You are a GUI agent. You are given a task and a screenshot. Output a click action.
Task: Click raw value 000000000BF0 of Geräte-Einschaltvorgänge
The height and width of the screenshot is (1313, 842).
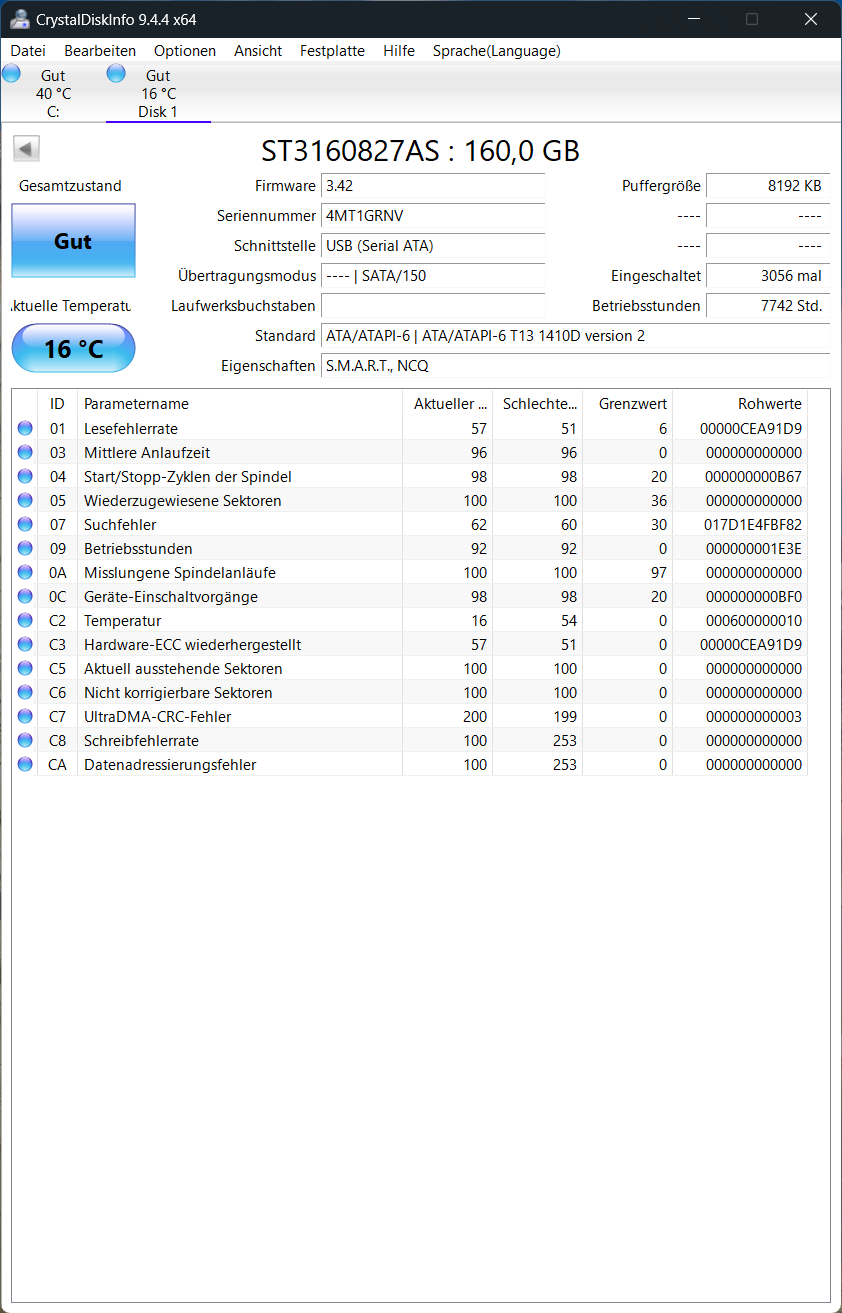click(x=753, y=597)
